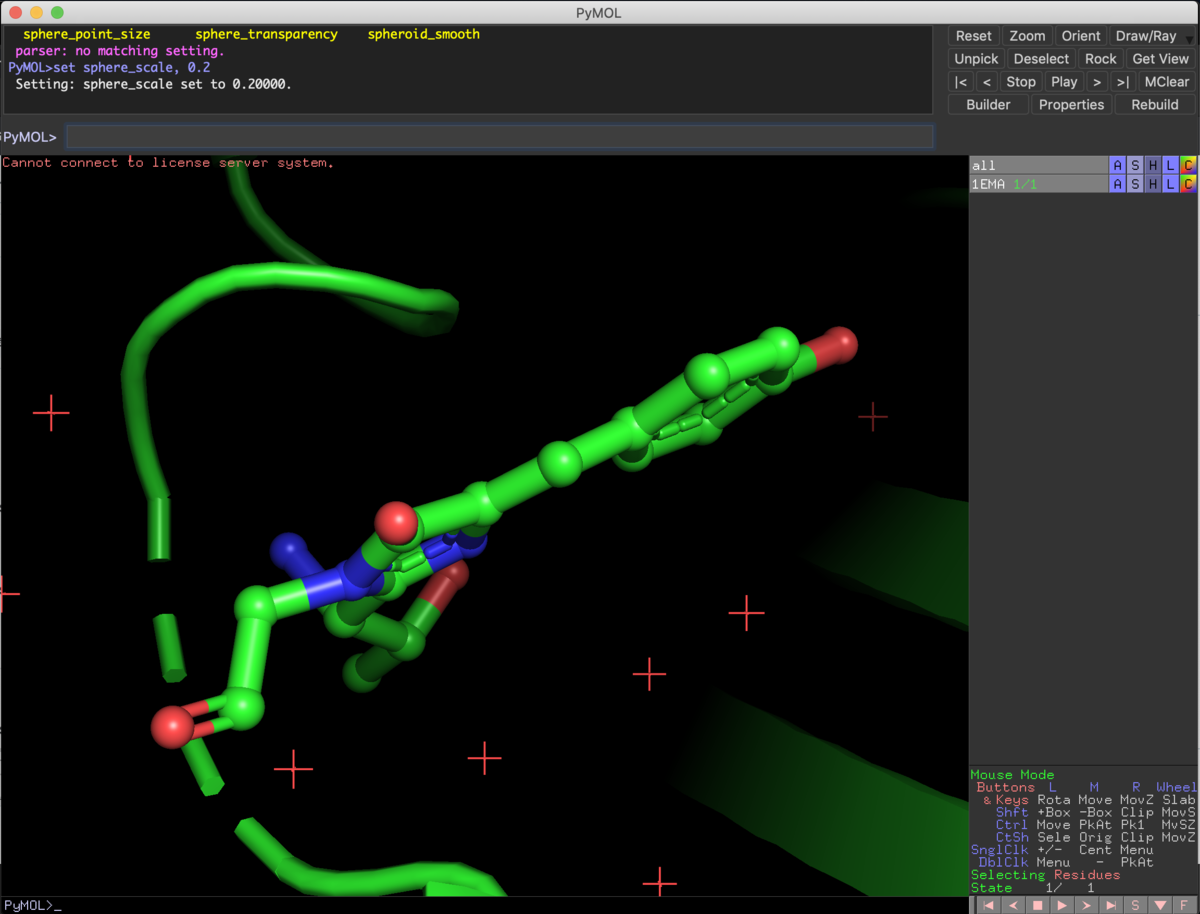
Task: Click the Get View button
Action: (x=1160, y=59)
